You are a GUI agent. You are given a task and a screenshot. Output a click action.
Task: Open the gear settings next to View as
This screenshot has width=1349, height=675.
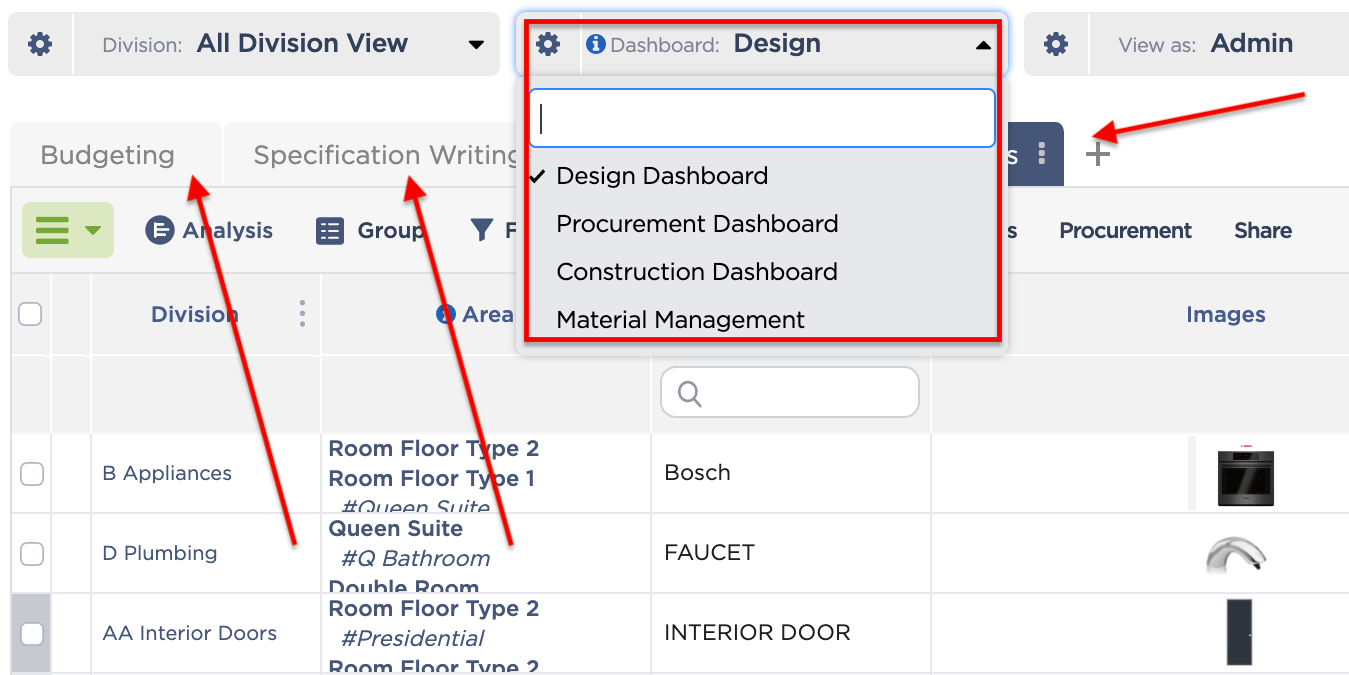coord(1056,44)
